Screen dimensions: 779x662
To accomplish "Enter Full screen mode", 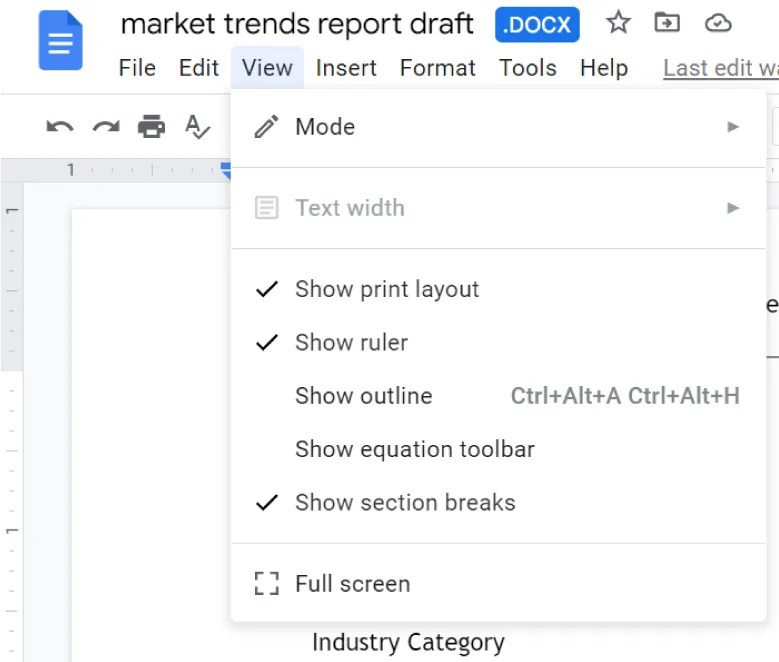I will pyautogui.click(x=352, y=584).
